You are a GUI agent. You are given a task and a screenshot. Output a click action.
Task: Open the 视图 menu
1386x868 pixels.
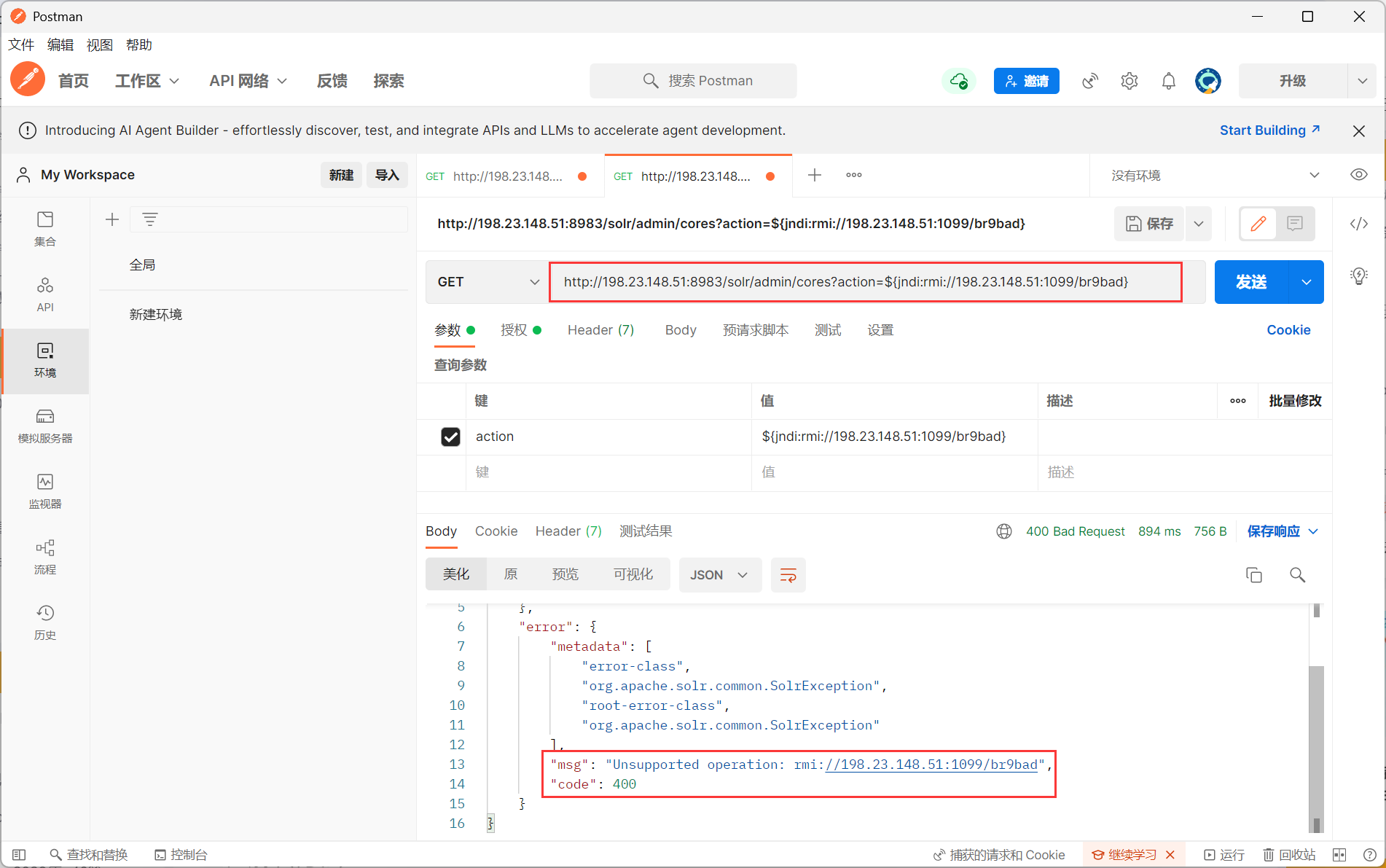click(100, 45)
